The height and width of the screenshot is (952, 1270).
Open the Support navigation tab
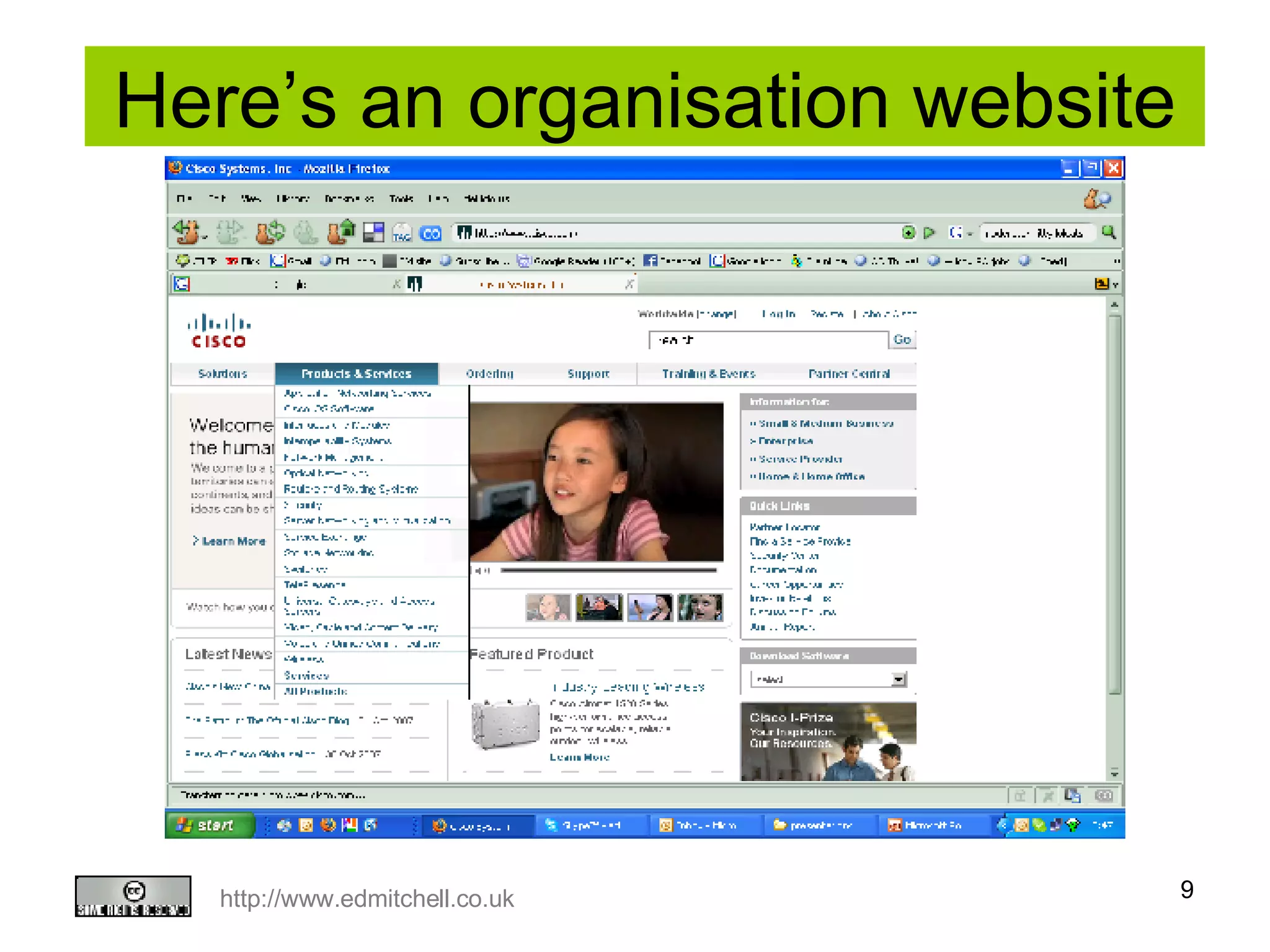point(588,374)
